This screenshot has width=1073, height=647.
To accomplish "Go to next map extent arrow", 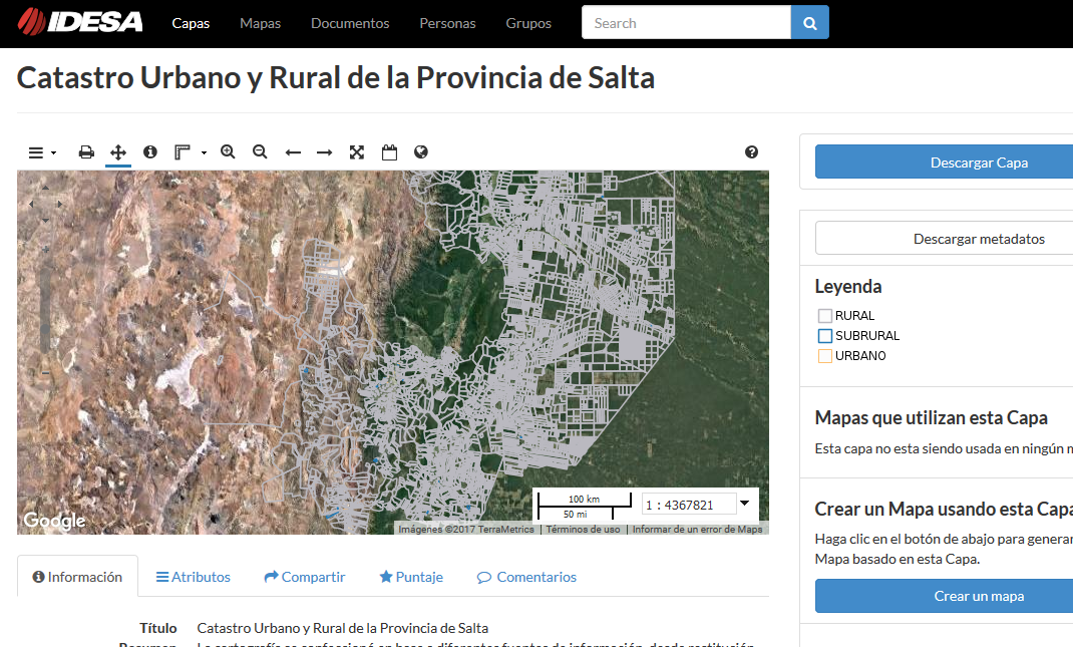I will click(324, 152).
